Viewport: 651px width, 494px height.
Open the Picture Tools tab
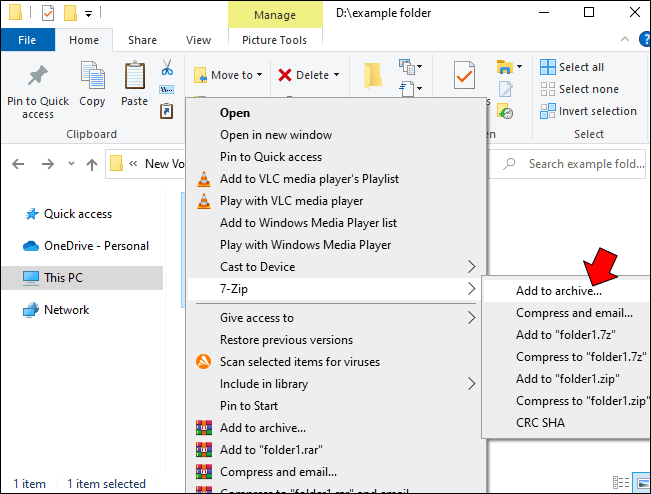tap(274, 40)
